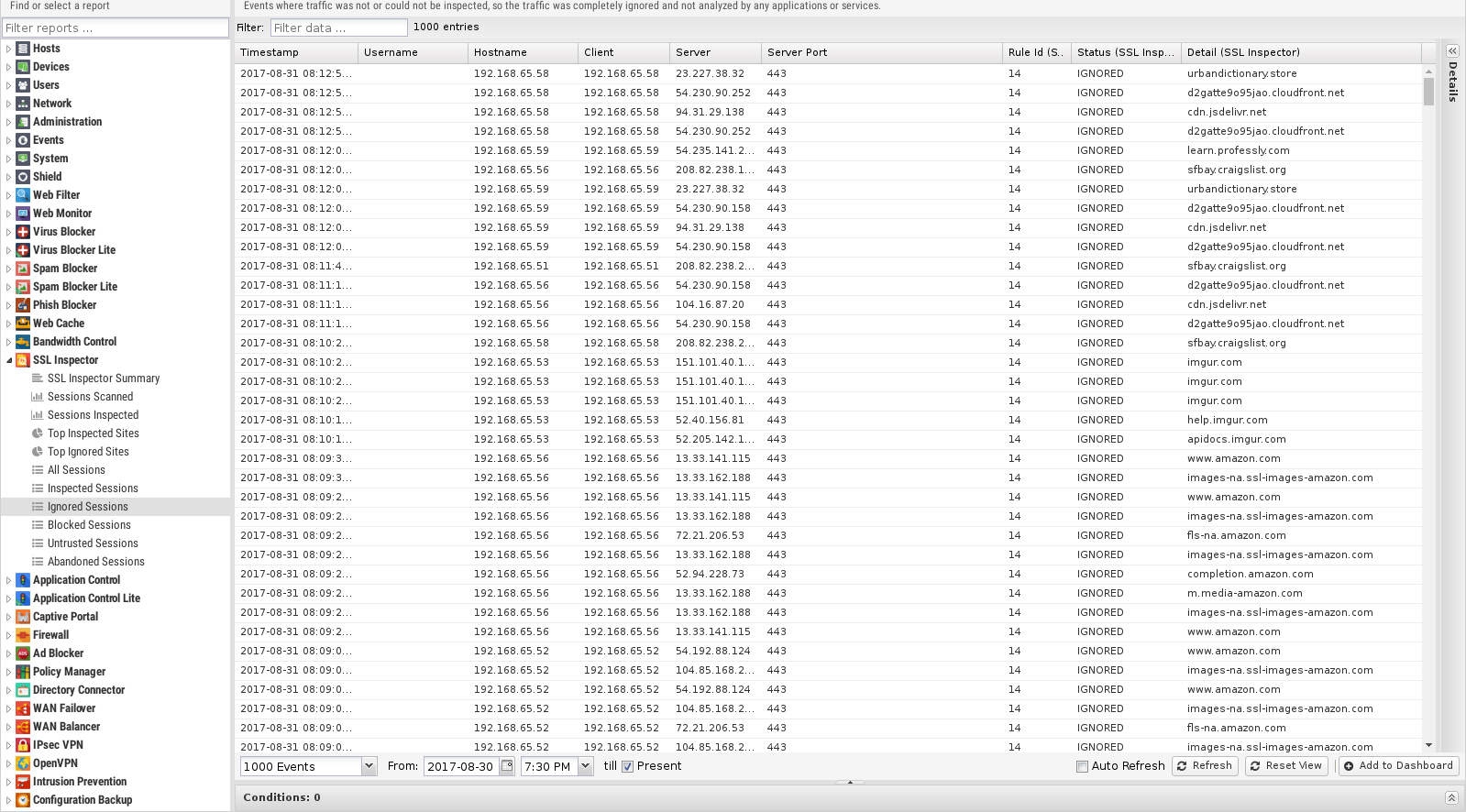Click the SSL Inspector lock icon
This screenshot has width=1466, height=812.
click(23, 360)
